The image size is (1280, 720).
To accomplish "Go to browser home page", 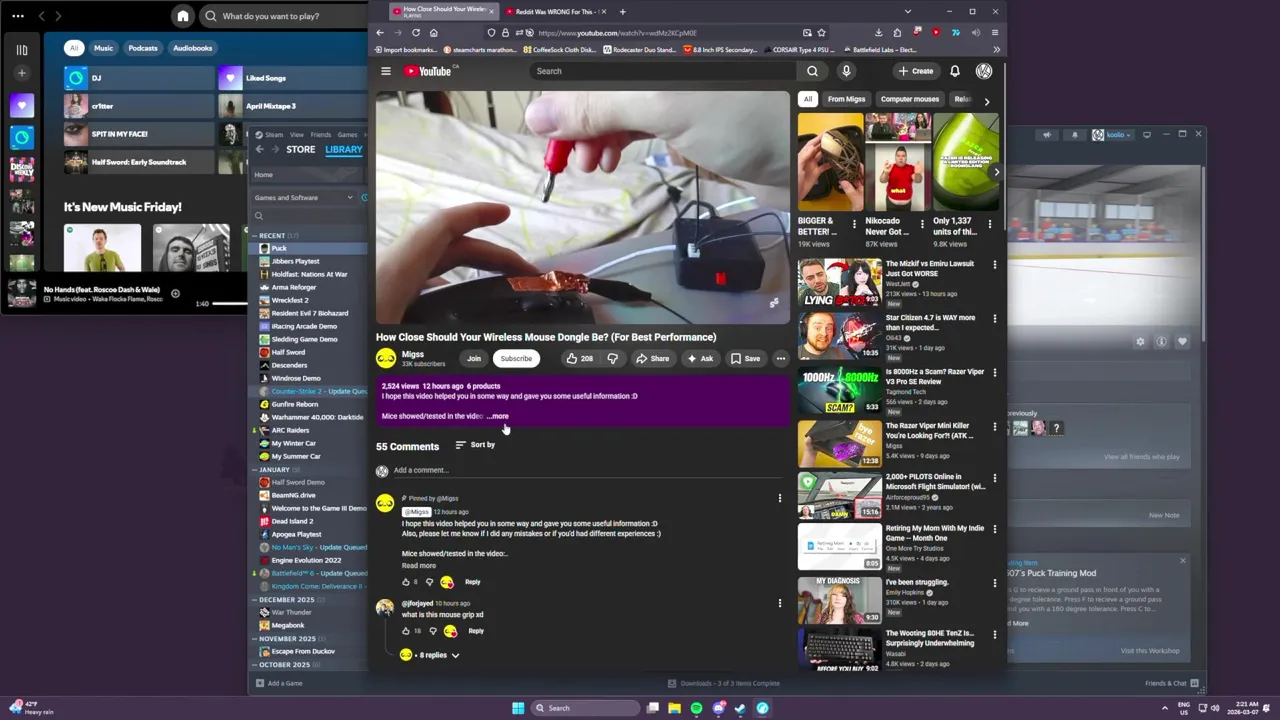I will coord(433,32).
